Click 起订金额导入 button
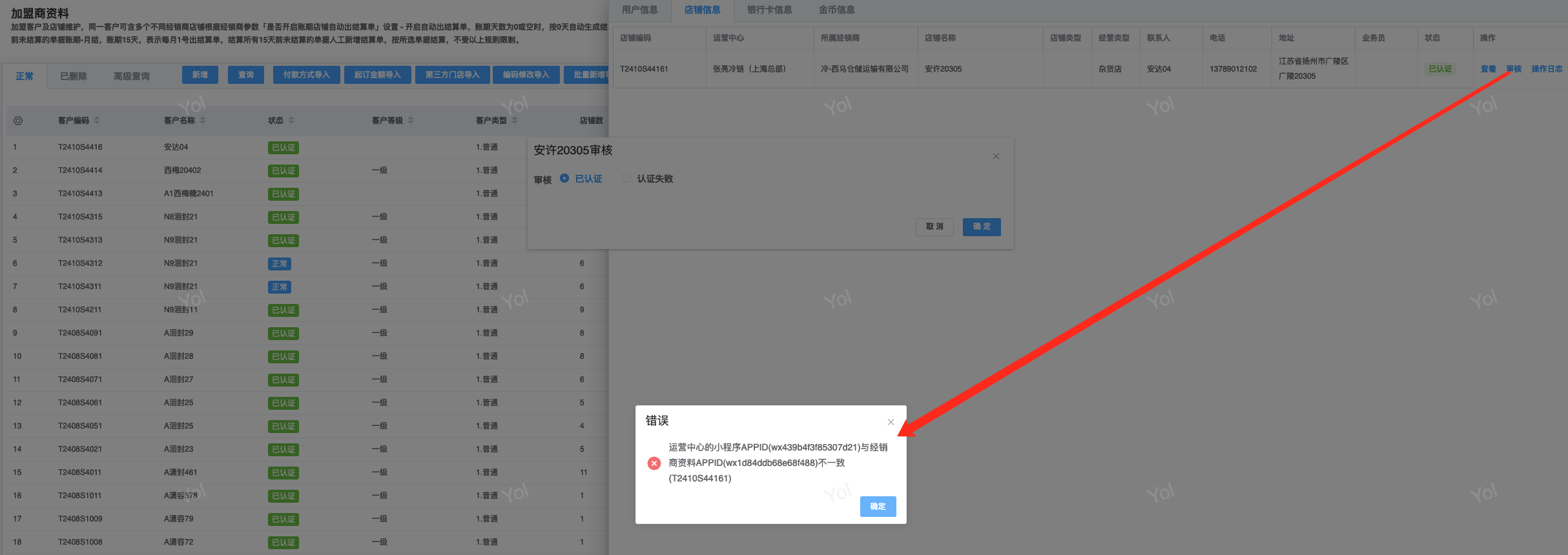 click(377, 75)
